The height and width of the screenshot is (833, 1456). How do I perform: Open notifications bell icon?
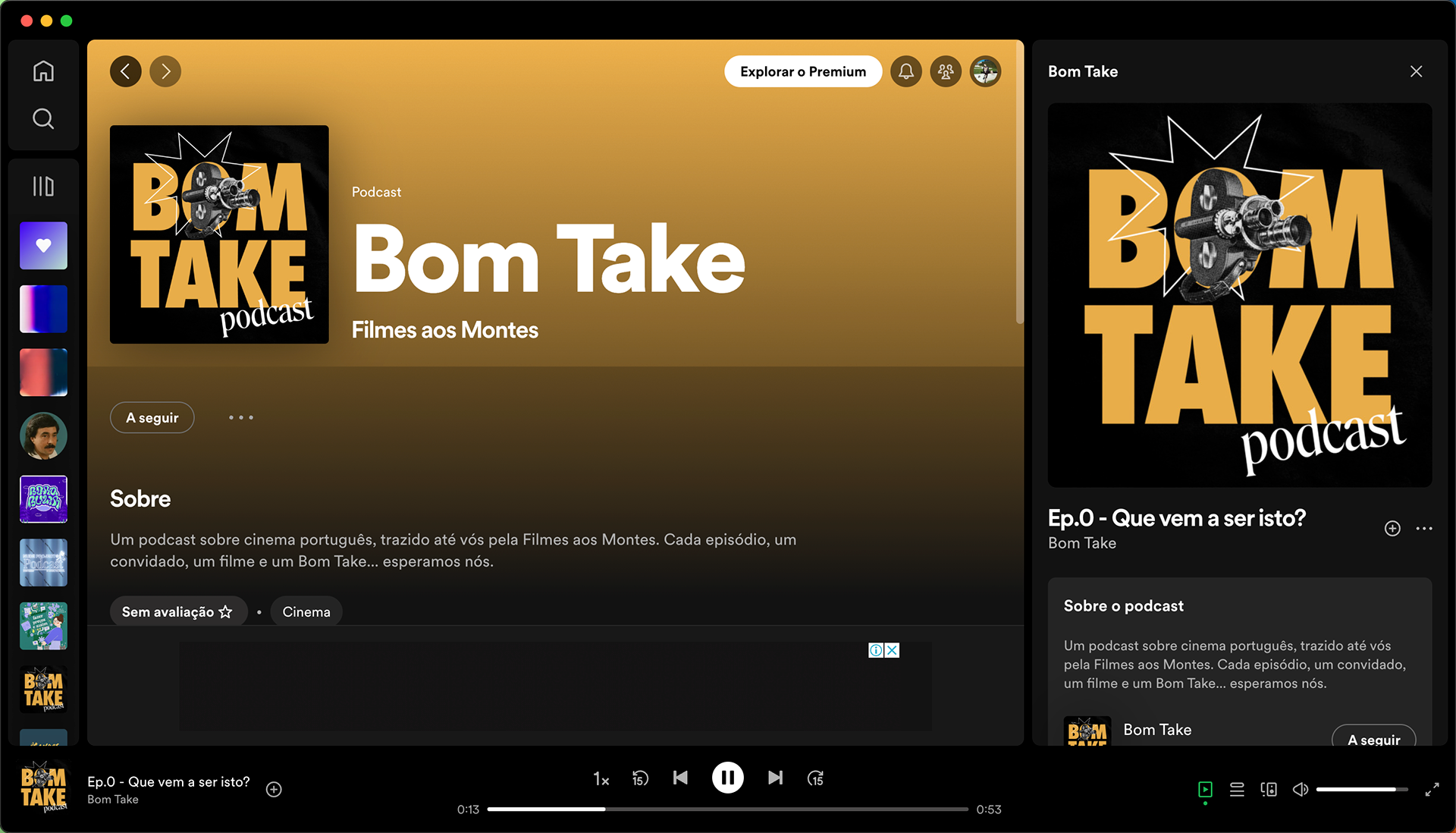pos(906,71)
